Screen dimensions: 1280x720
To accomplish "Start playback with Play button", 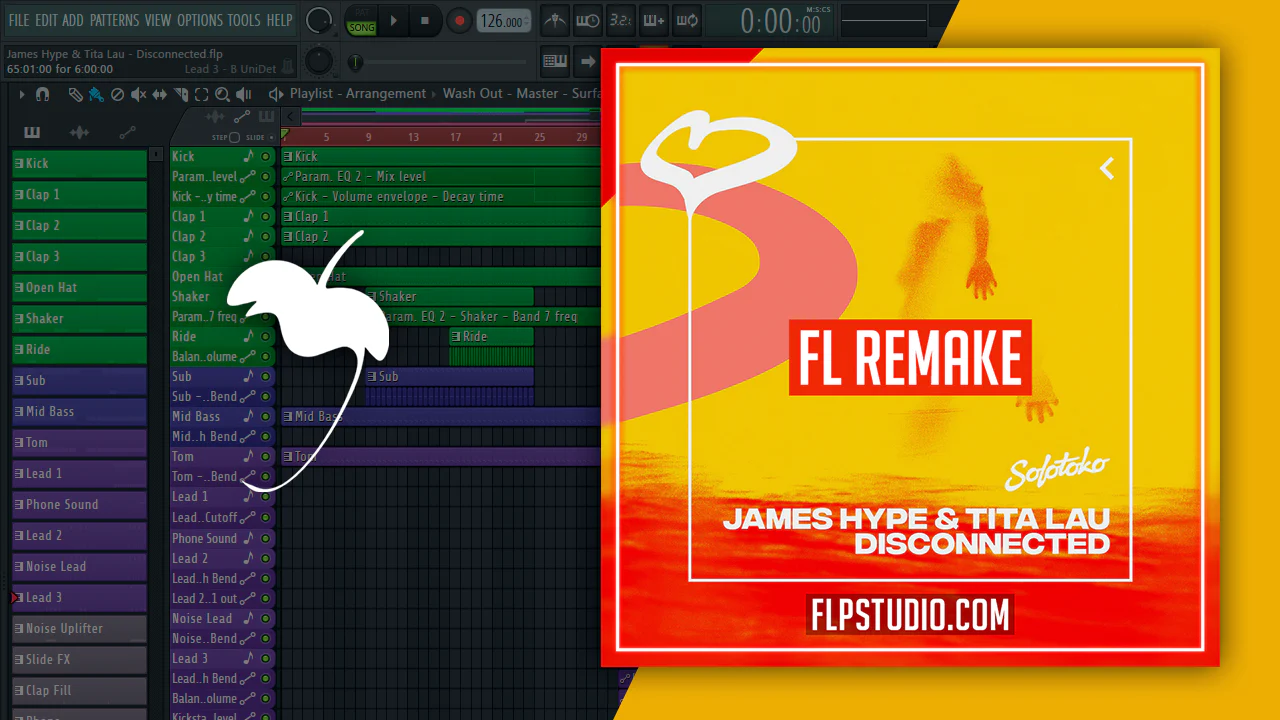I will [x=393, y=20].
